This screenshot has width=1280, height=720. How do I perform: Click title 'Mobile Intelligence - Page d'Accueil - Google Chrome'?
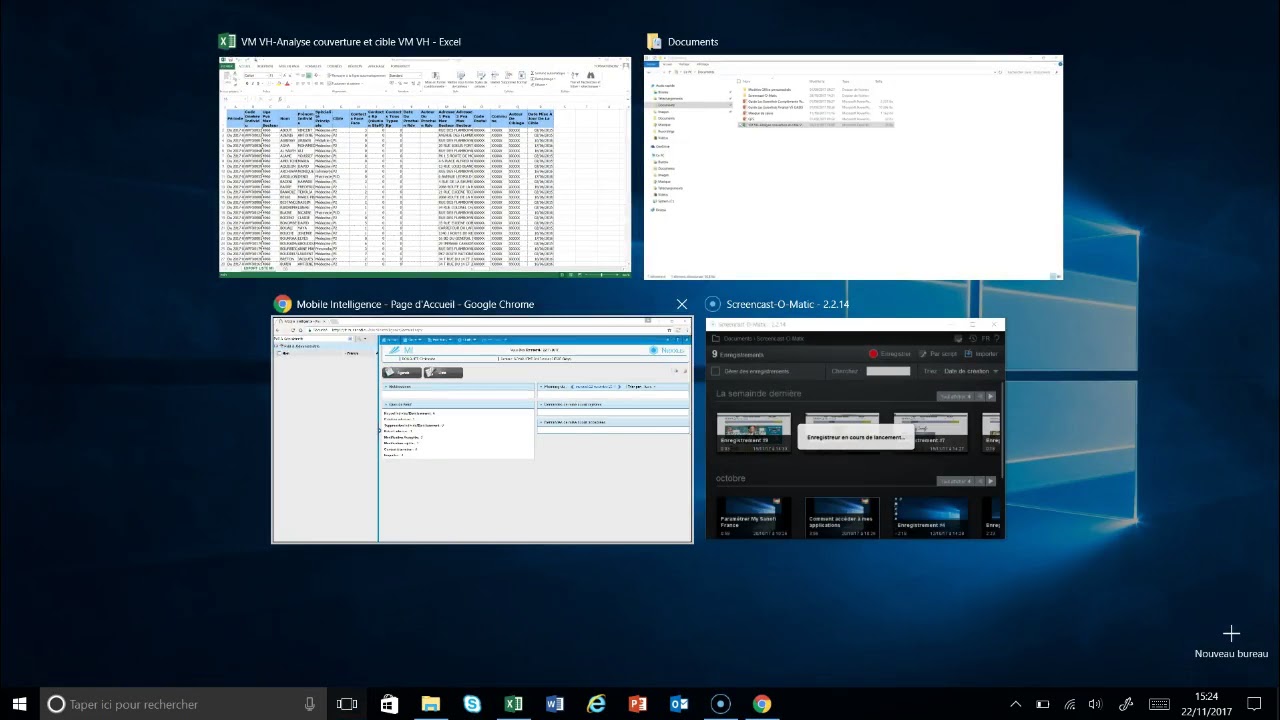(x=415, y=304)
